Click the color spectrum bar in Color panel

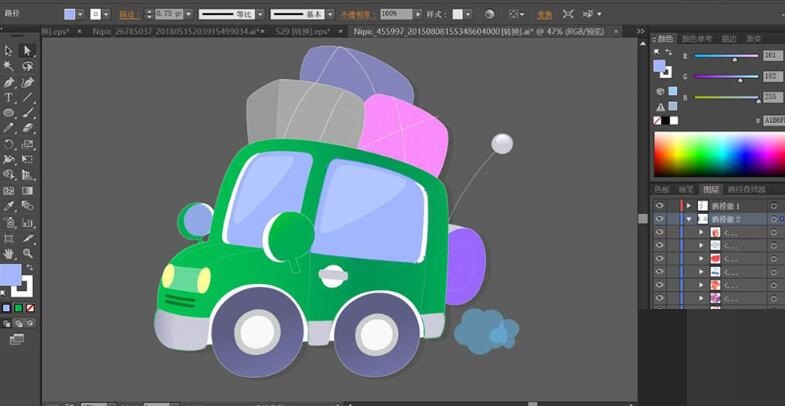718,155
